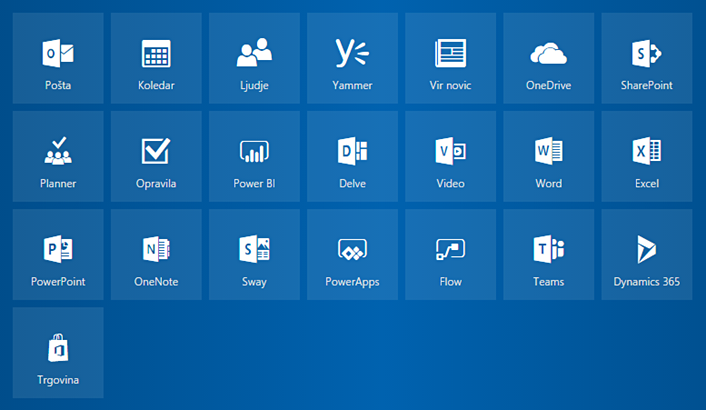
Task: Open the Sway tile
Action: coord(254,254)
